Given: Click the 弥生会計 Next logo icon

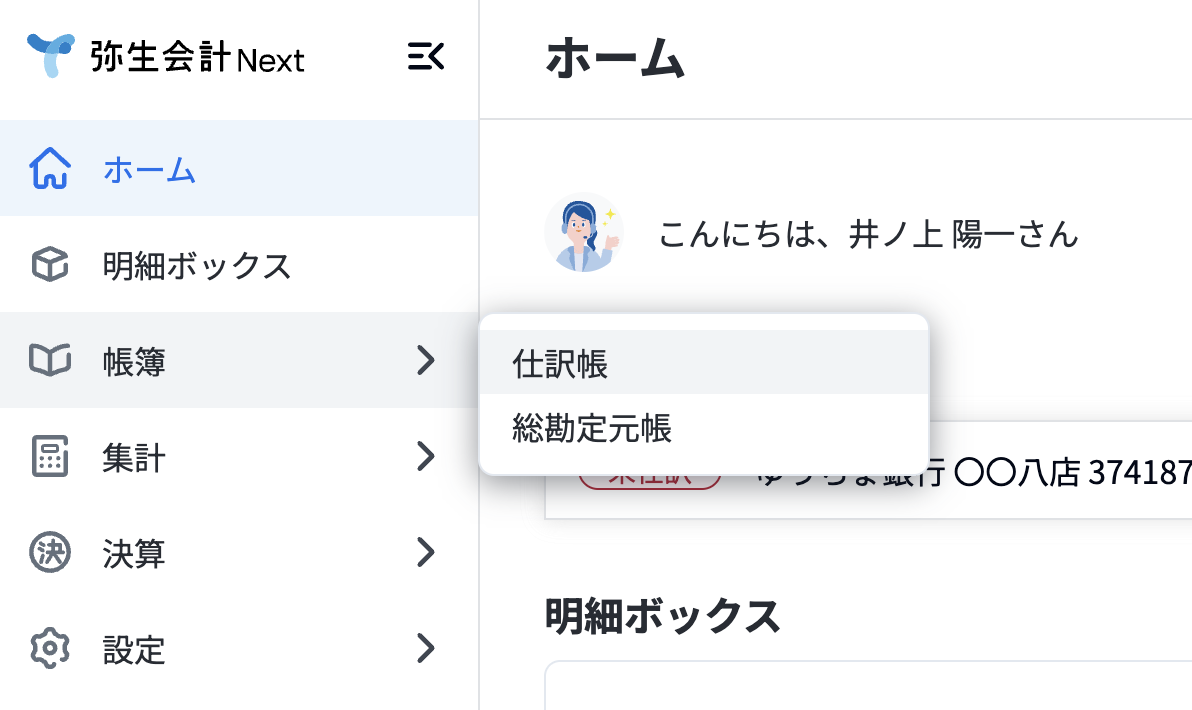Looking at the screenshot, I should [x=50, y=55].
